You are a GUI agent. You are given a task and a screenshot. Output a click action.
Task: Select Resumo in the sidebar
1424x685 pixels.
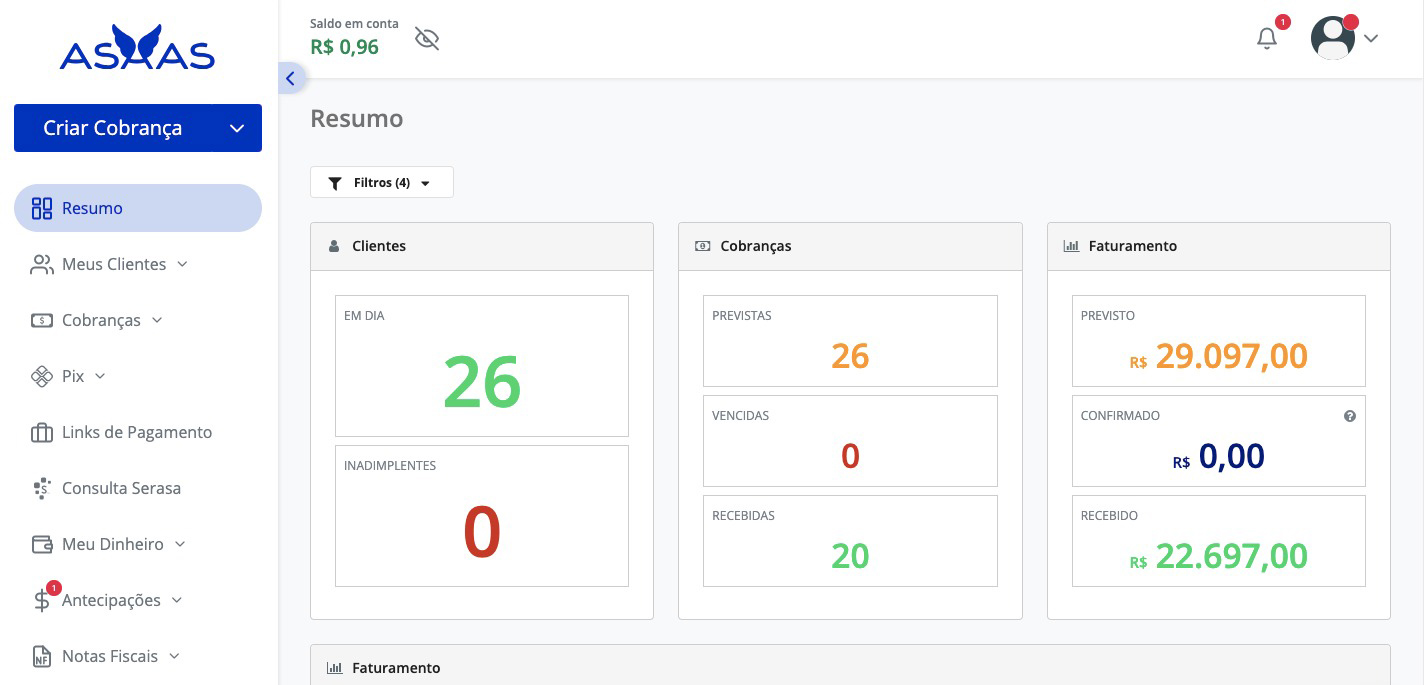[x=92, y=208]
